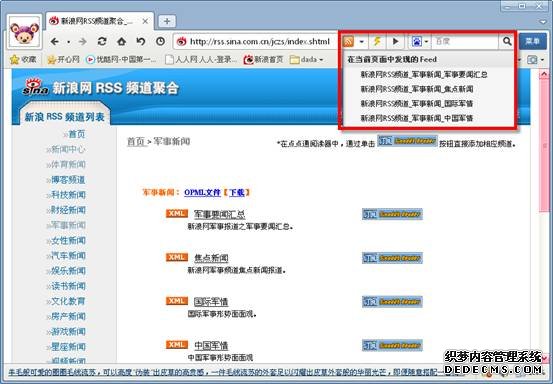The height and width of the screenshot is (384, 553).
Task: Select feed 新浪网RSS频道_军事新闻_军事要闻汇总
Action: point(424,74)
